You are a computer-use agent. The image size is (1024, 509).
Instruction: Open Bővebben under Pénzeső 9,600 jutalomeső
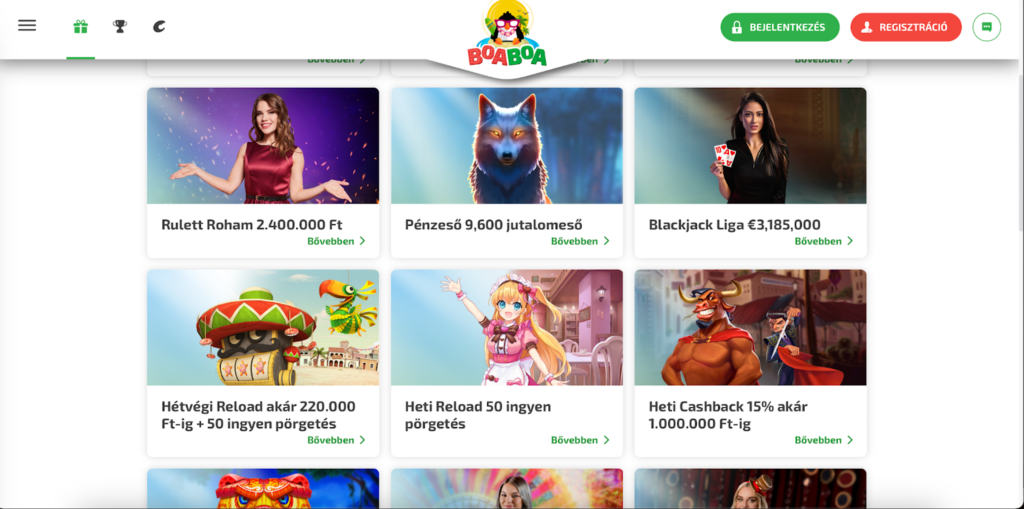tap(580, 241)
